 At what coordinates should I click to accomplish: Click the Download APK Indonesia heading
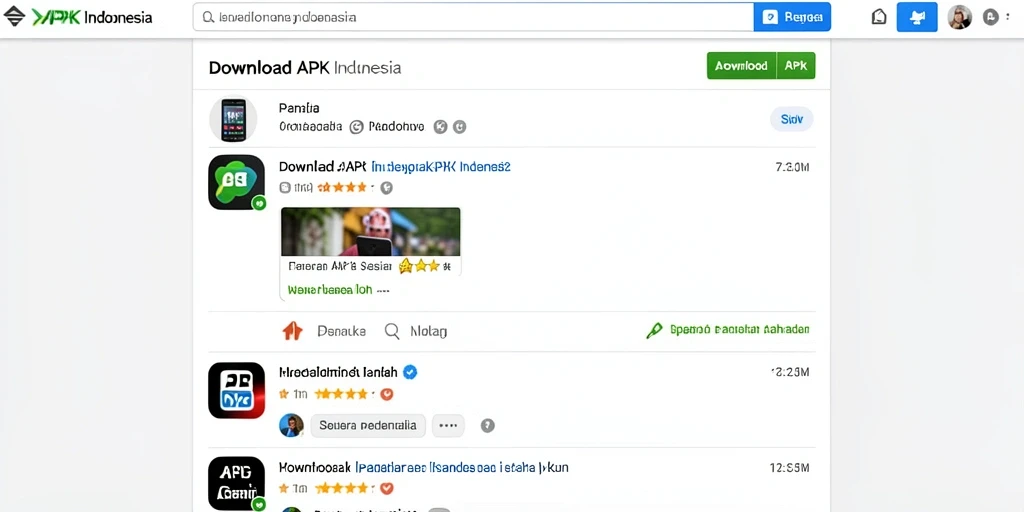(305, 67)
